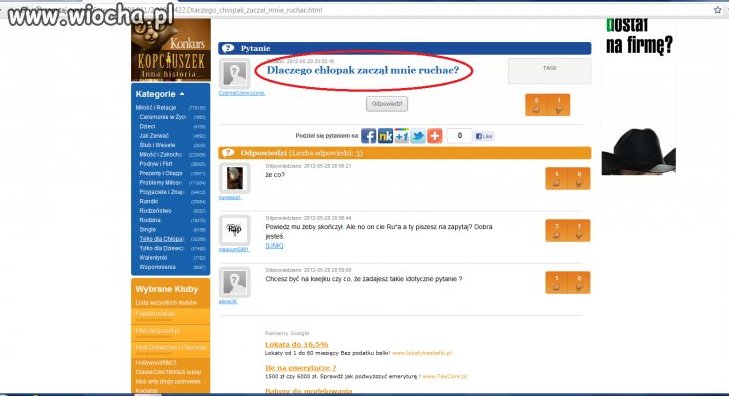
Task: Open the Balony do modelowania ad
Action: point(309,391)
